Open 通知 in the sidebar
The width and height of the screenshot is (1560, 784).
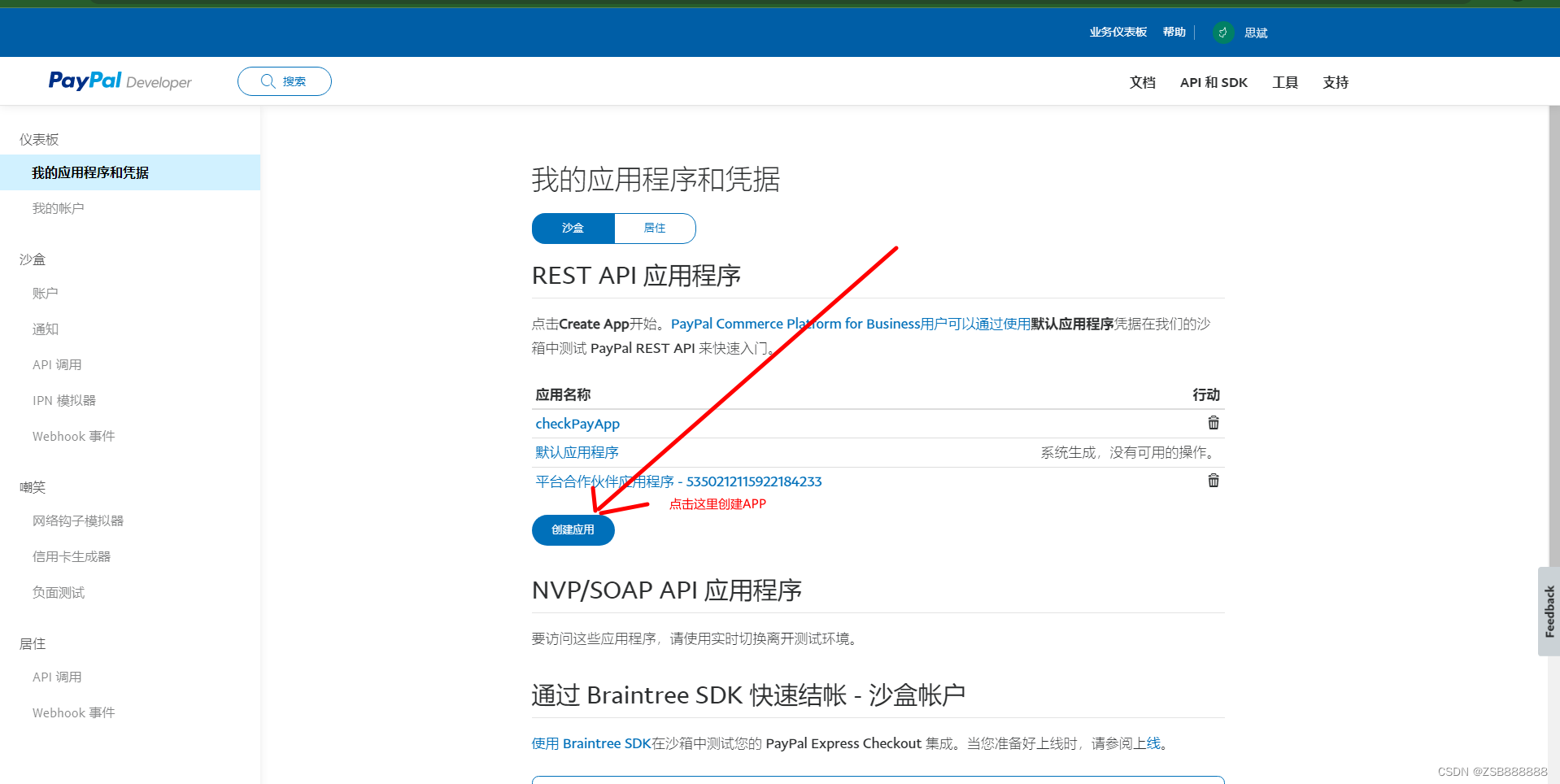(x=46, y=329)
